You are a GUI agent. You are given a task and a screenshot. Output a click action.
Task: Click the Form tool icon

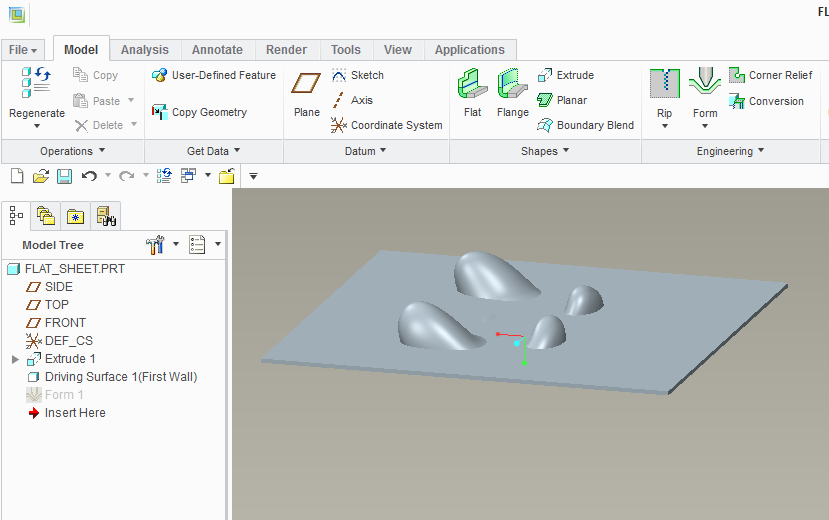[x=705, y=81]
